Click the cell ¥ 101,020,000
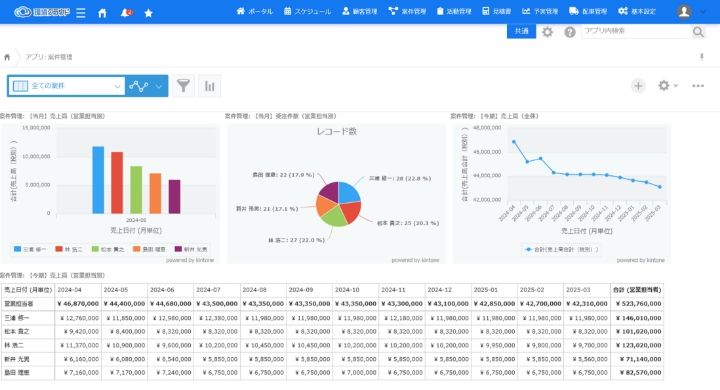 pyautogui.click(x=637, y=331)
